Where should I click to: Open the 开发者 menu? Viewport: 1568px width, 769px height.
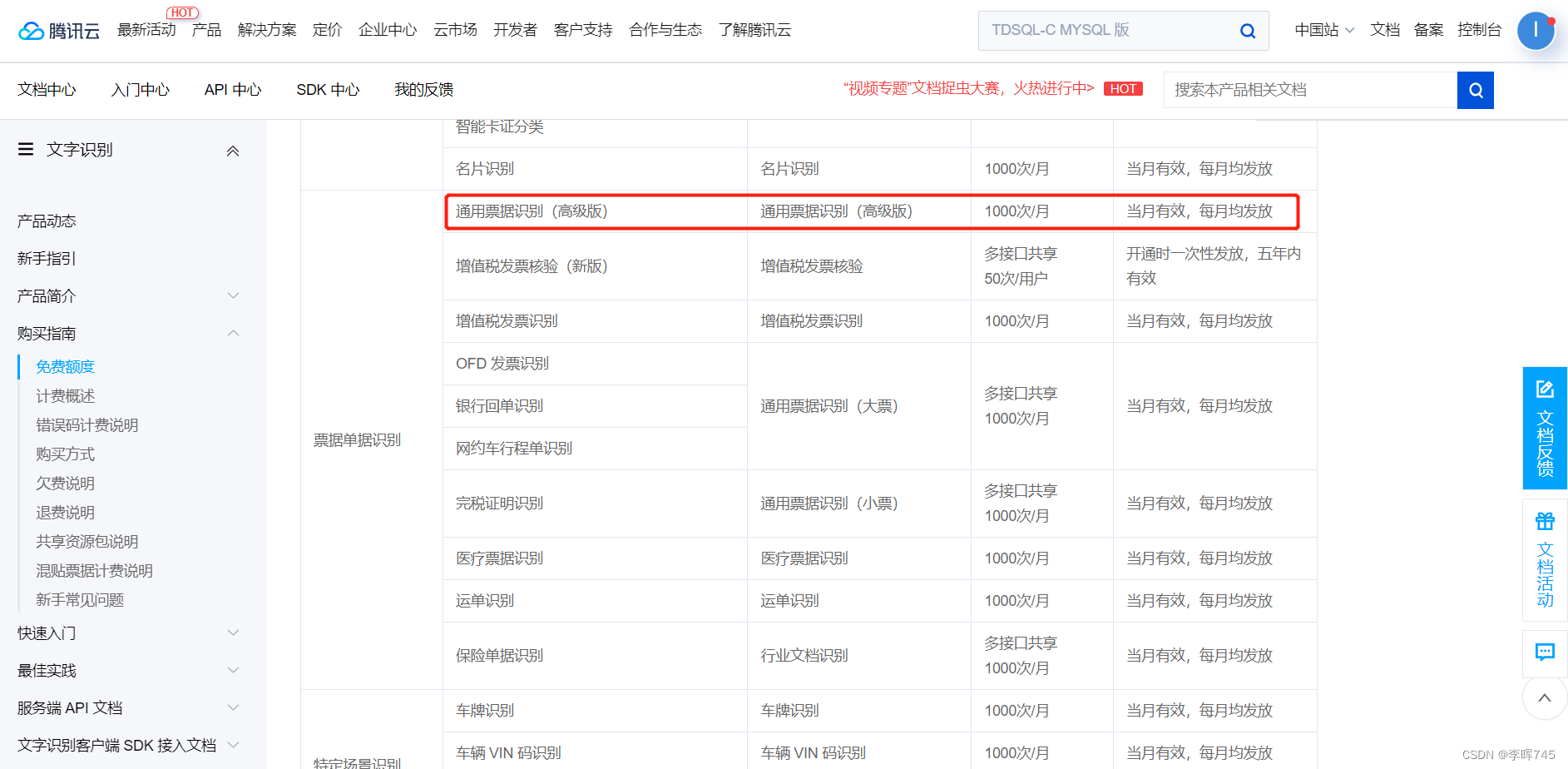coord(515,30)
